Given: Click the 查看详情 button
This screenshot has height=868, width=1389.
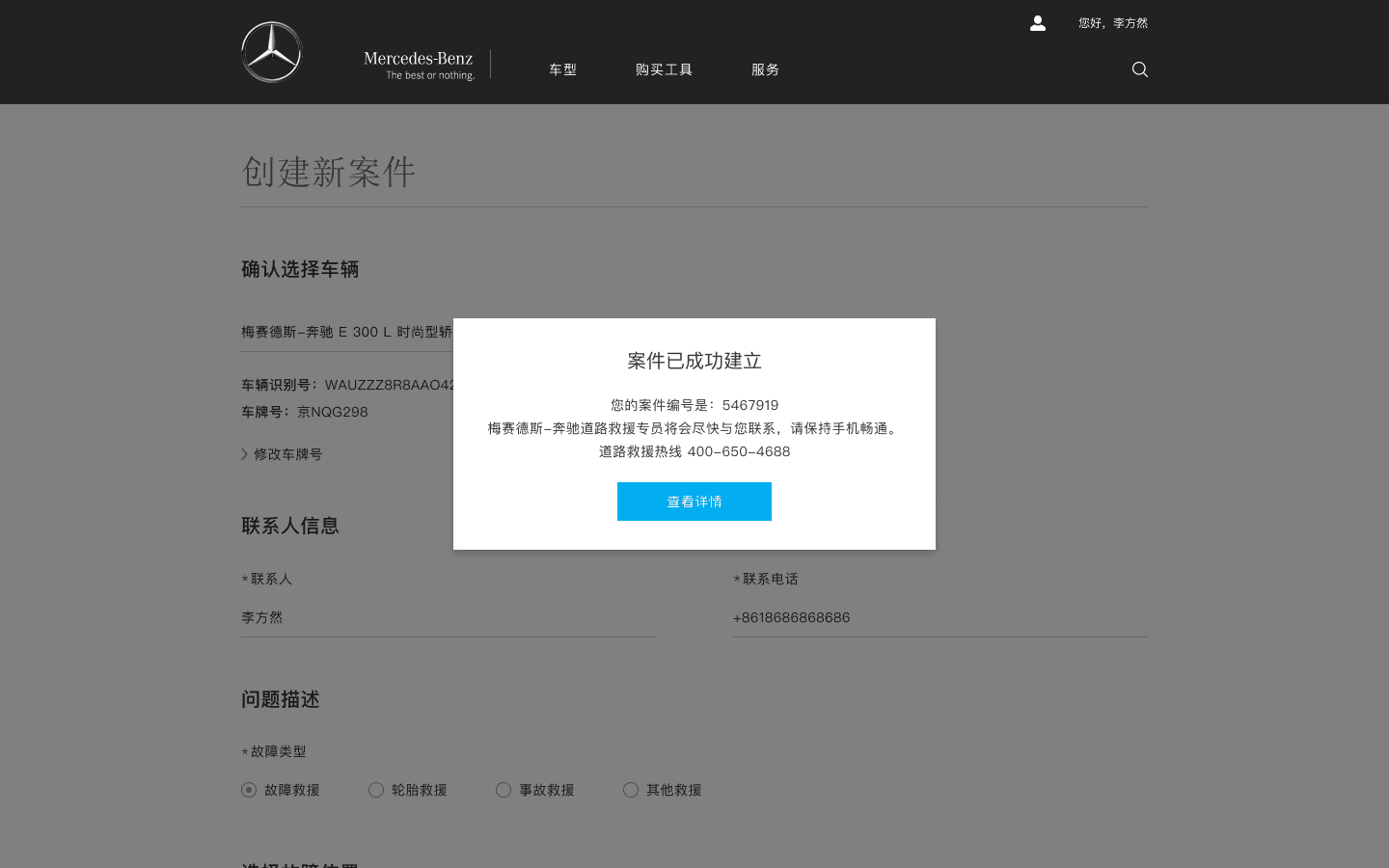Looking at the screenshot, I should pos(694,502).
